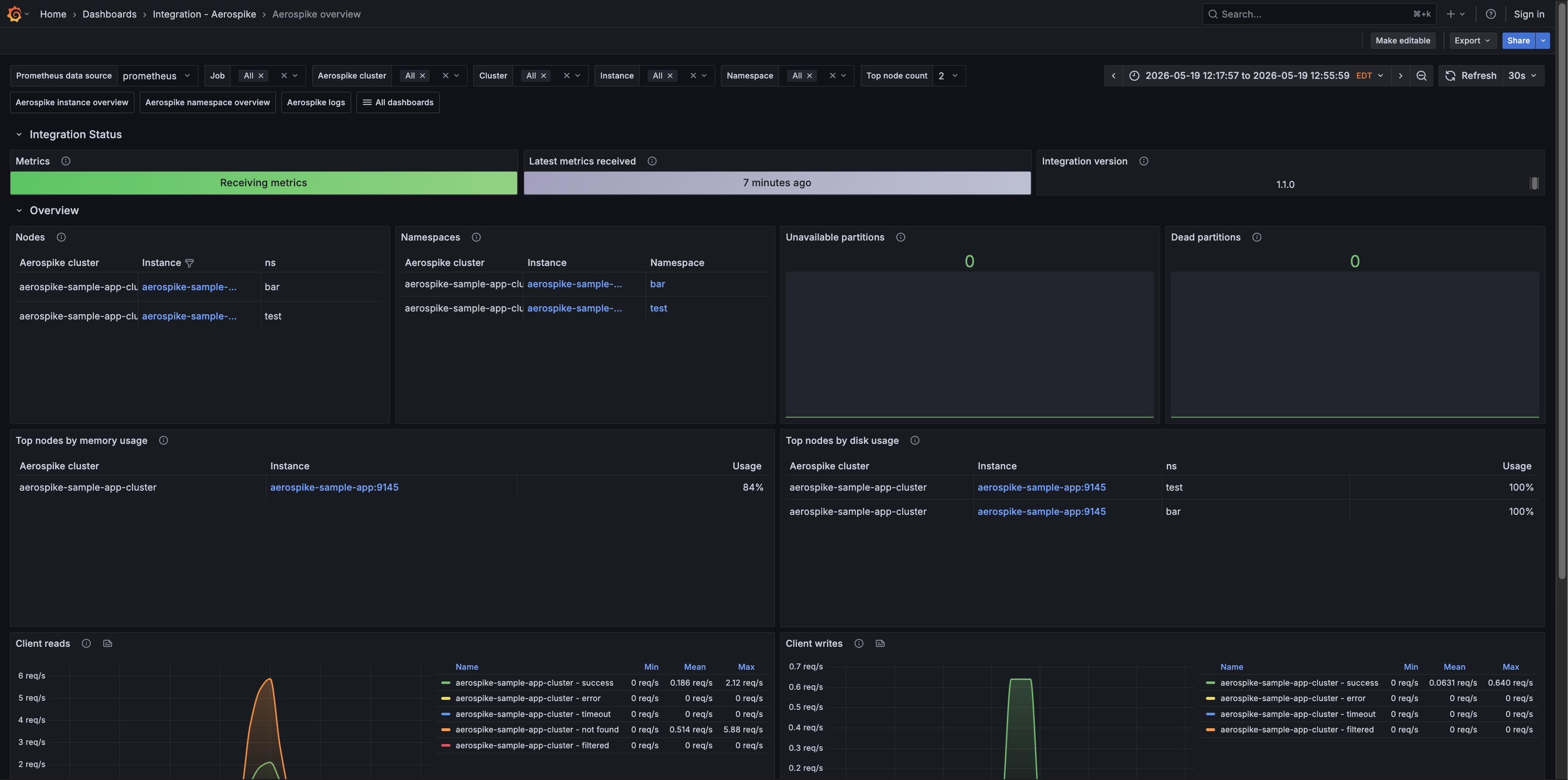This screenshot has height=780, width=1568.
Task: Open the test namespace link
Action: click(x=658, y=308)
